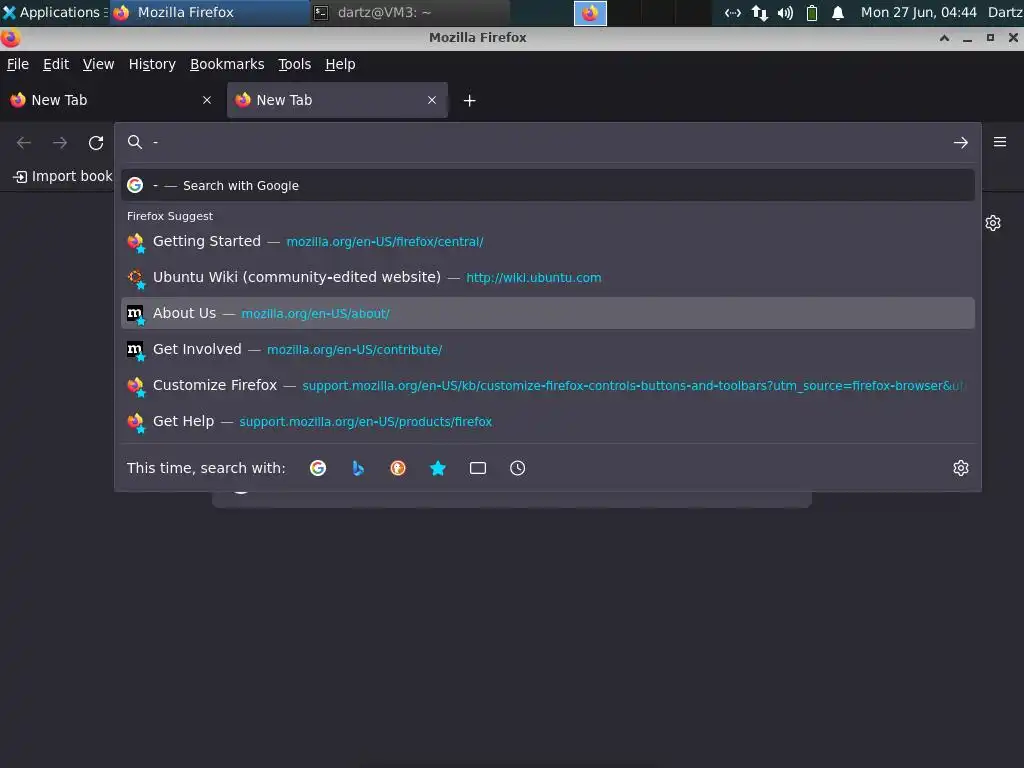Search this time with Bing icon
Viewport: 1024px width, 768px height.
pyautogui.click(x=358, y=468)
